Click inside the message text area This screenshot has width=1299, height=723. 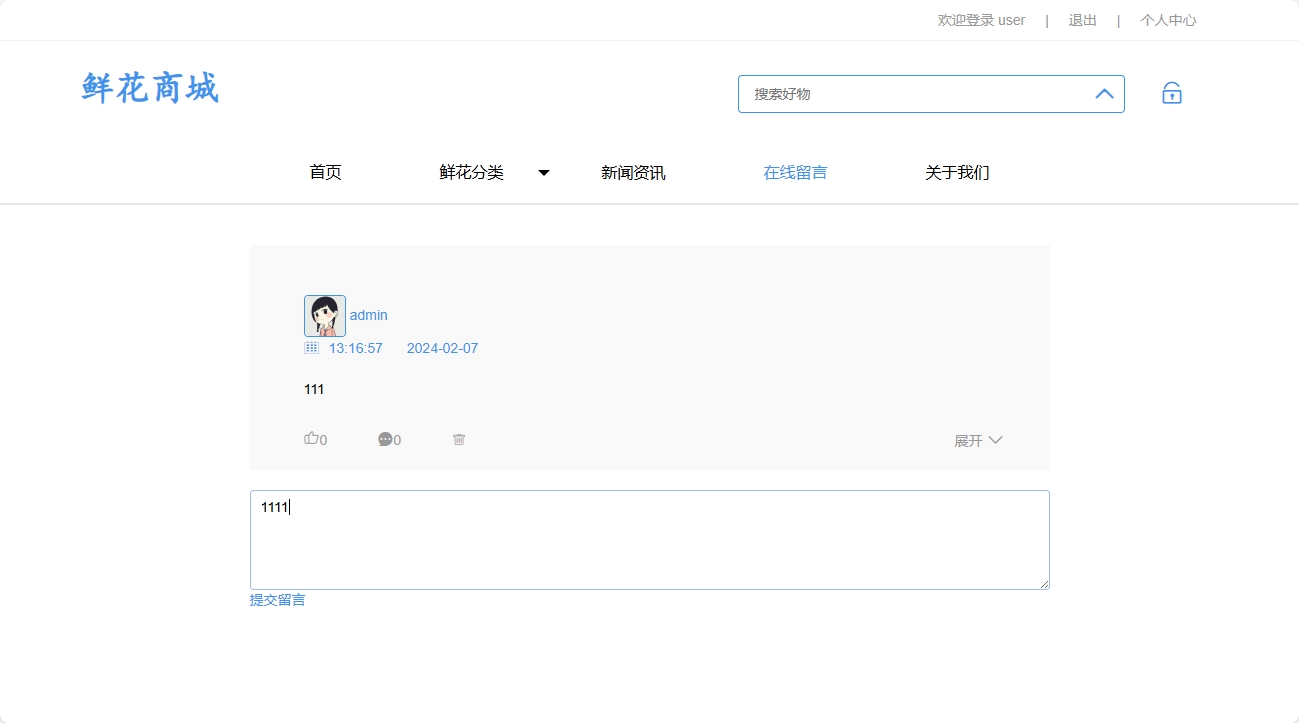[649, 540]
